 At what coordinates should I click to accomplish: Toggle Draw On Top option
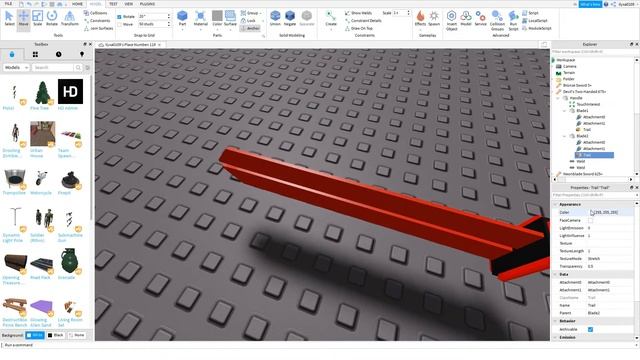tap(359, 29)
